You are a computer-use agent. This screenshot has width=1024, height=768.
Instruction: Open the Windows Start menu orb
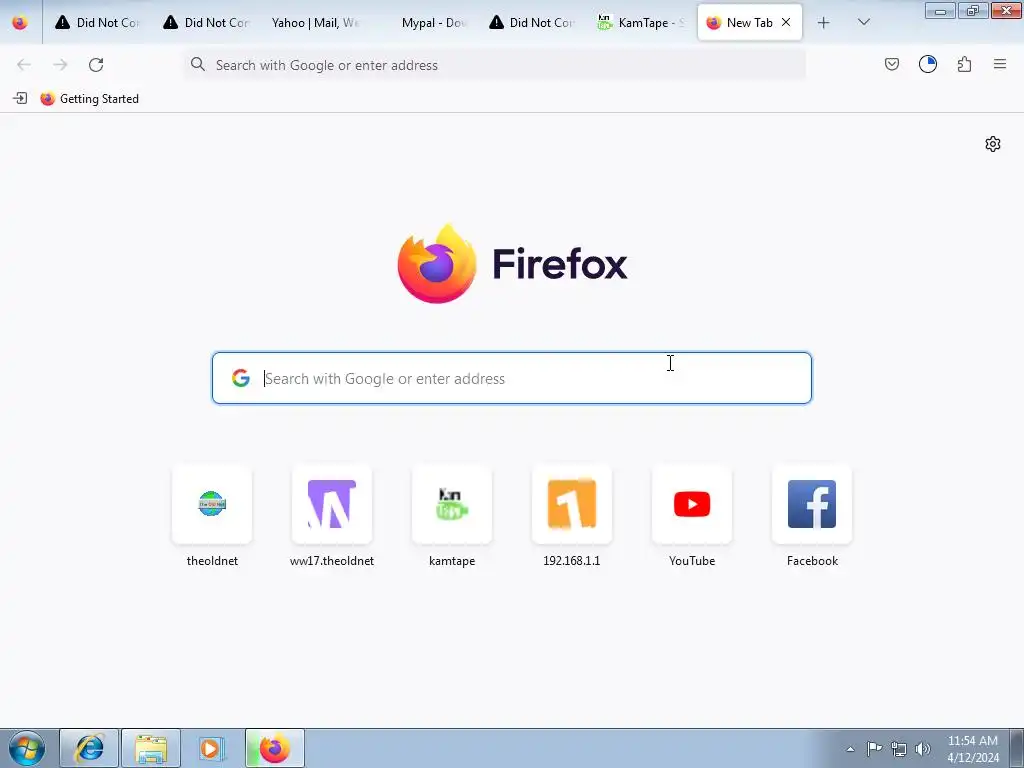[x=27, y=748]
